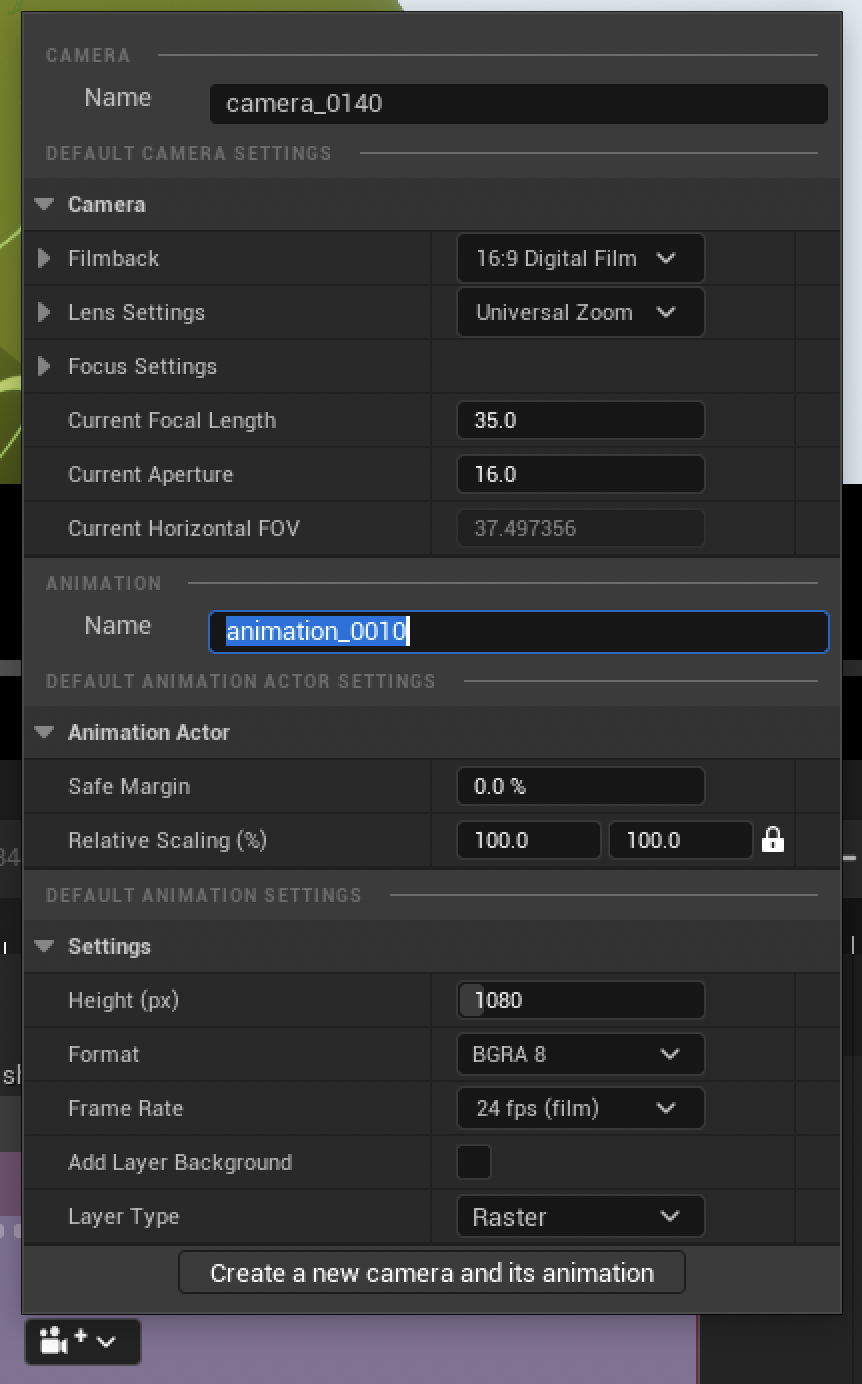Collapse the Settings section
Viewport: 862px width, 1384px height.
pos(44,946)
